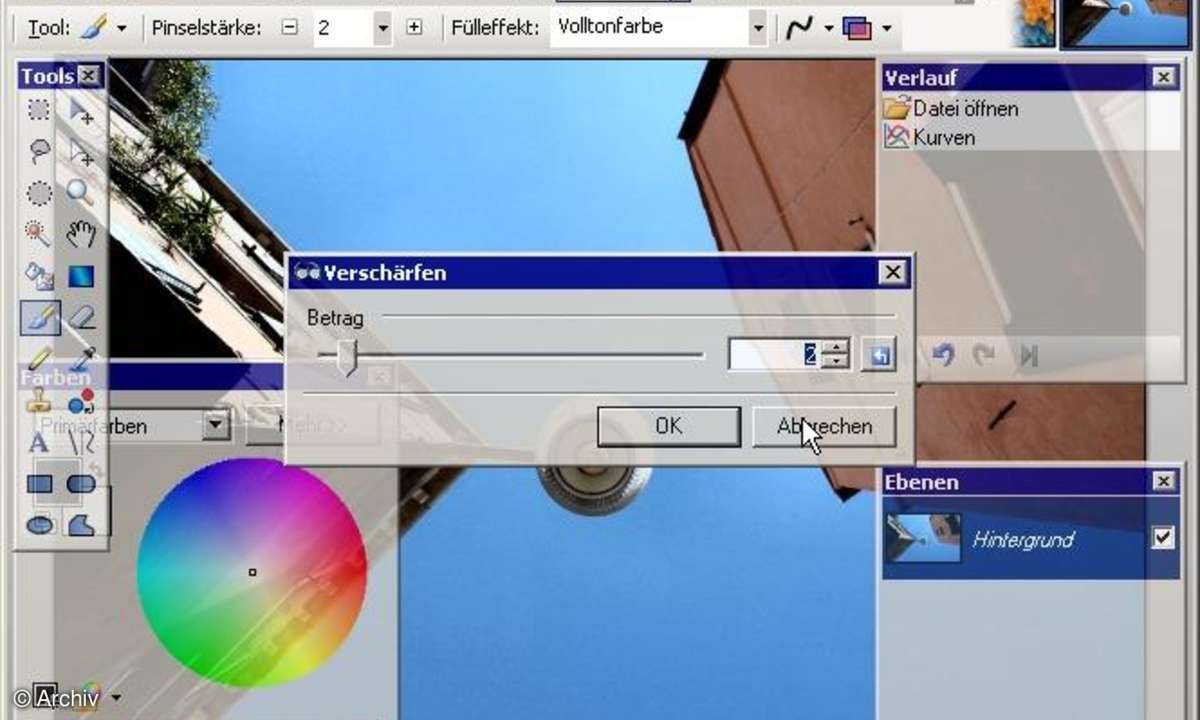Image resolution: width=1200 pixels, height=720 pixels.
Task: Select the Recolor tool
Action: tap(81, 402)
